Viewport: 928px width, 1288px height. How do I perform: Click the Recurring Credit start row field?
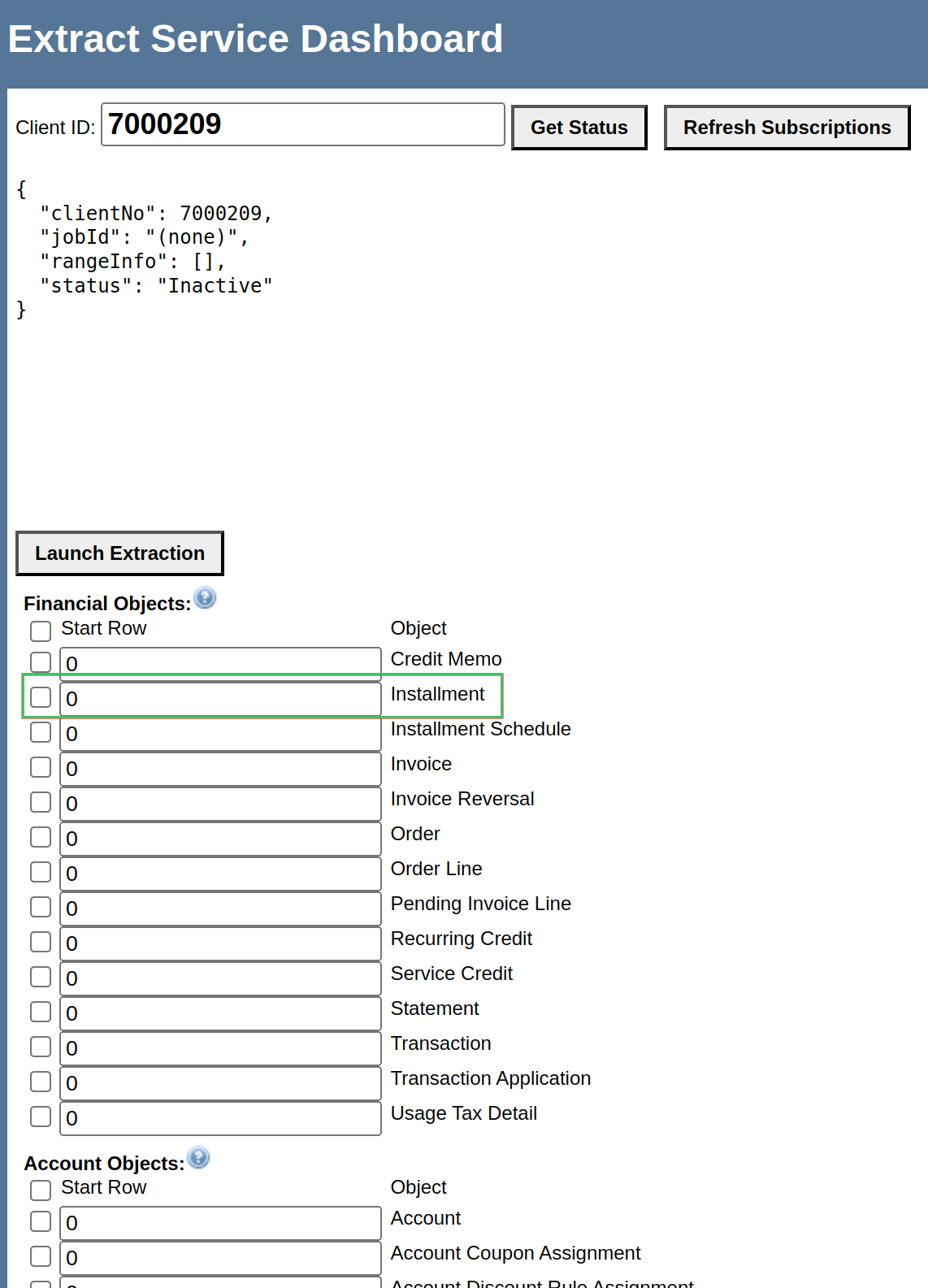click(220, 943)
